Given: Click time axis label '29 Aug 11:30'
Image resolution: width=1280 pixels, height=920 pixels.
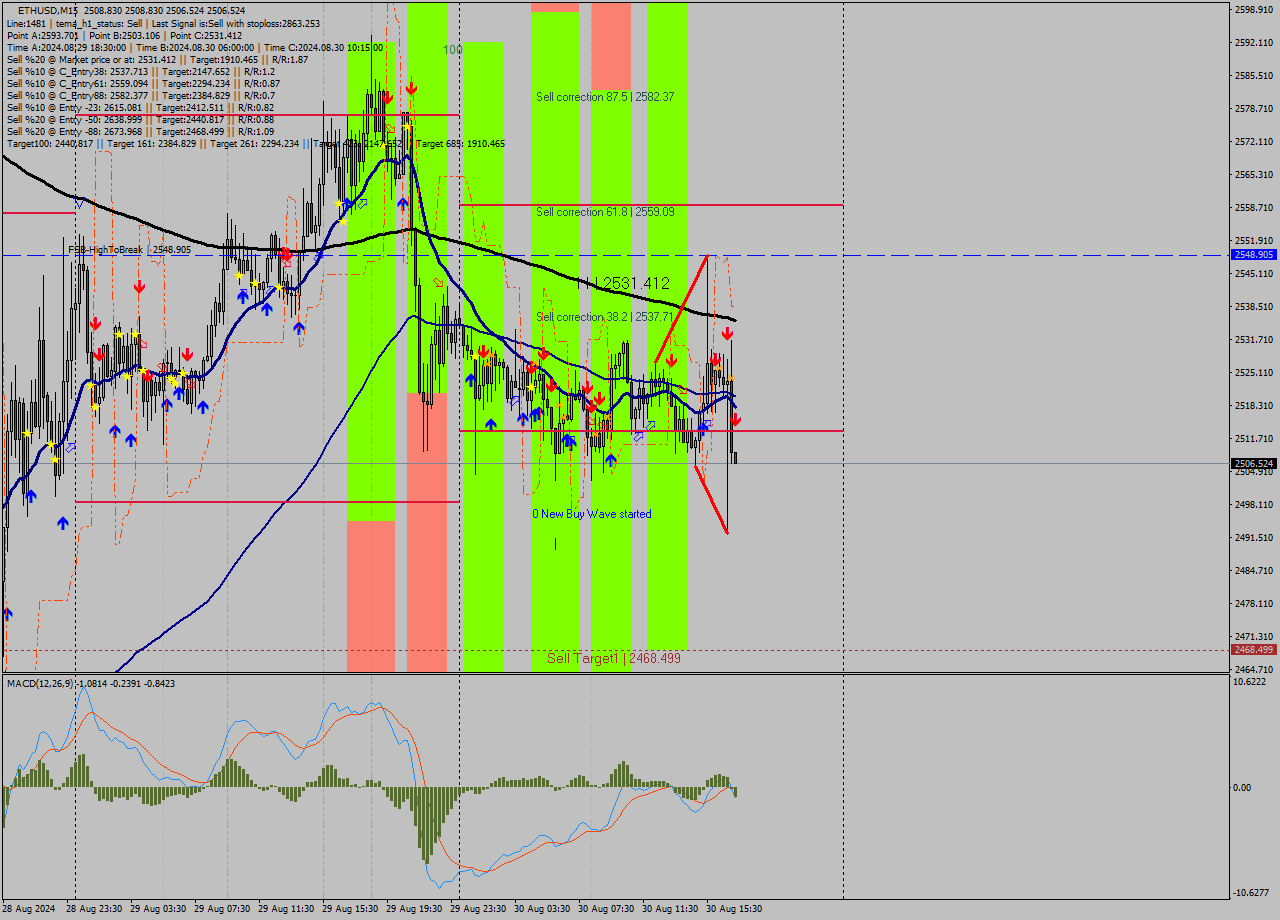Looking at the screenshot, I should coord(286,909).
